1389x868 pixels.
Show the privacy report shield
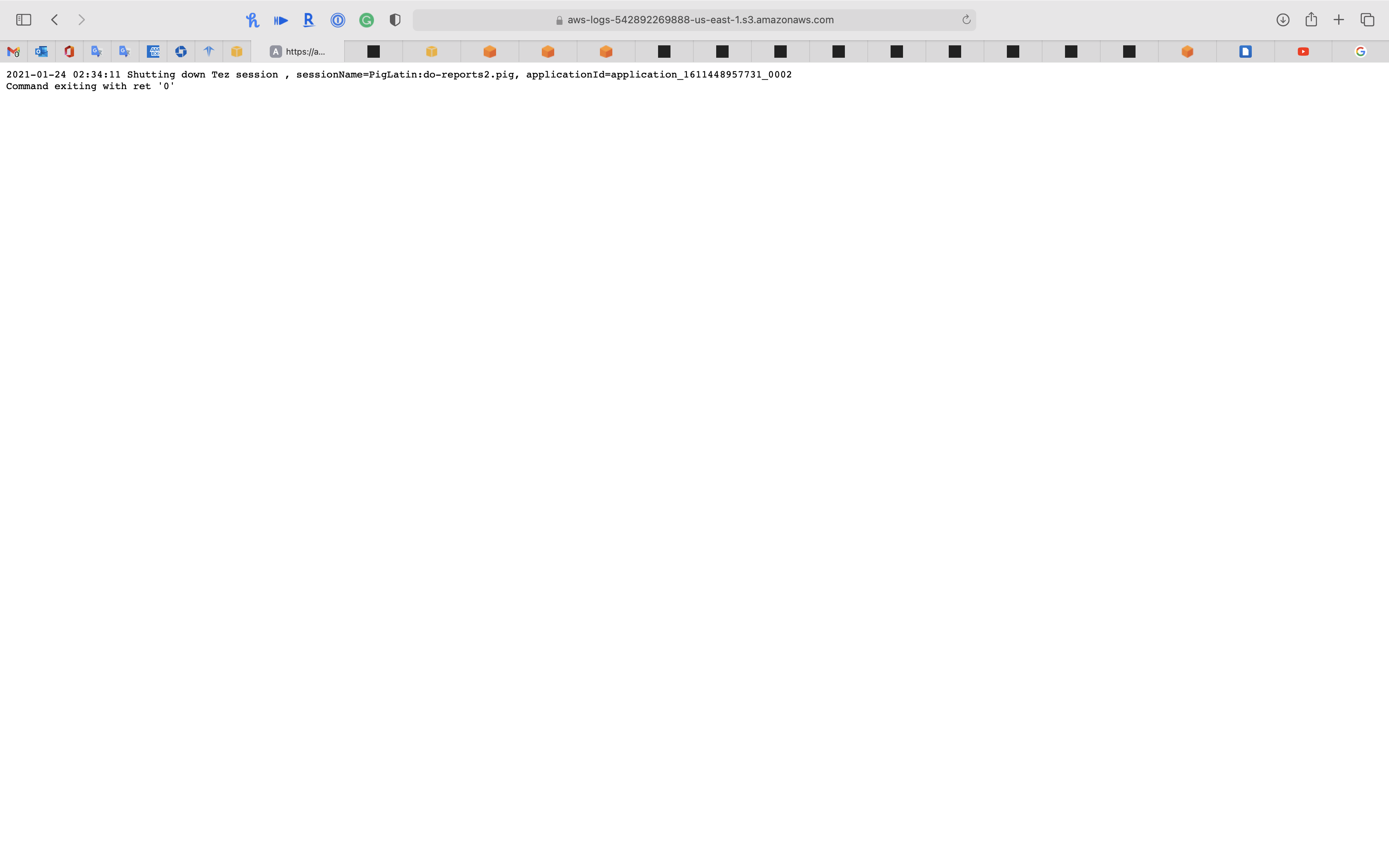(x=395, y=20)
